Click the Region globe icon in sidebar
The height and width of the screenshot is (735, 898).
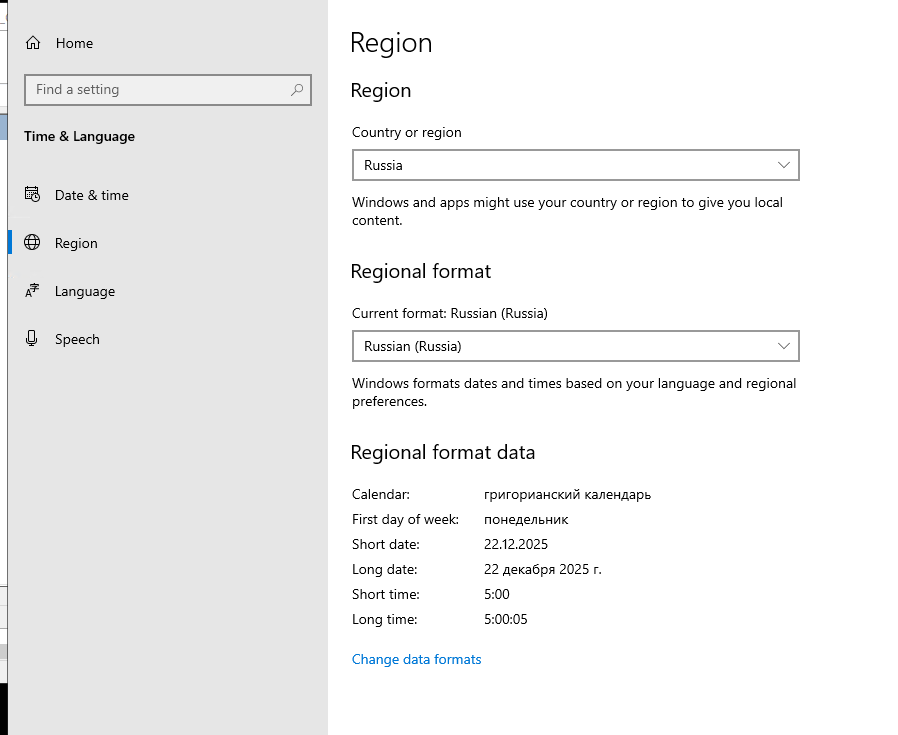coord(33,243)
